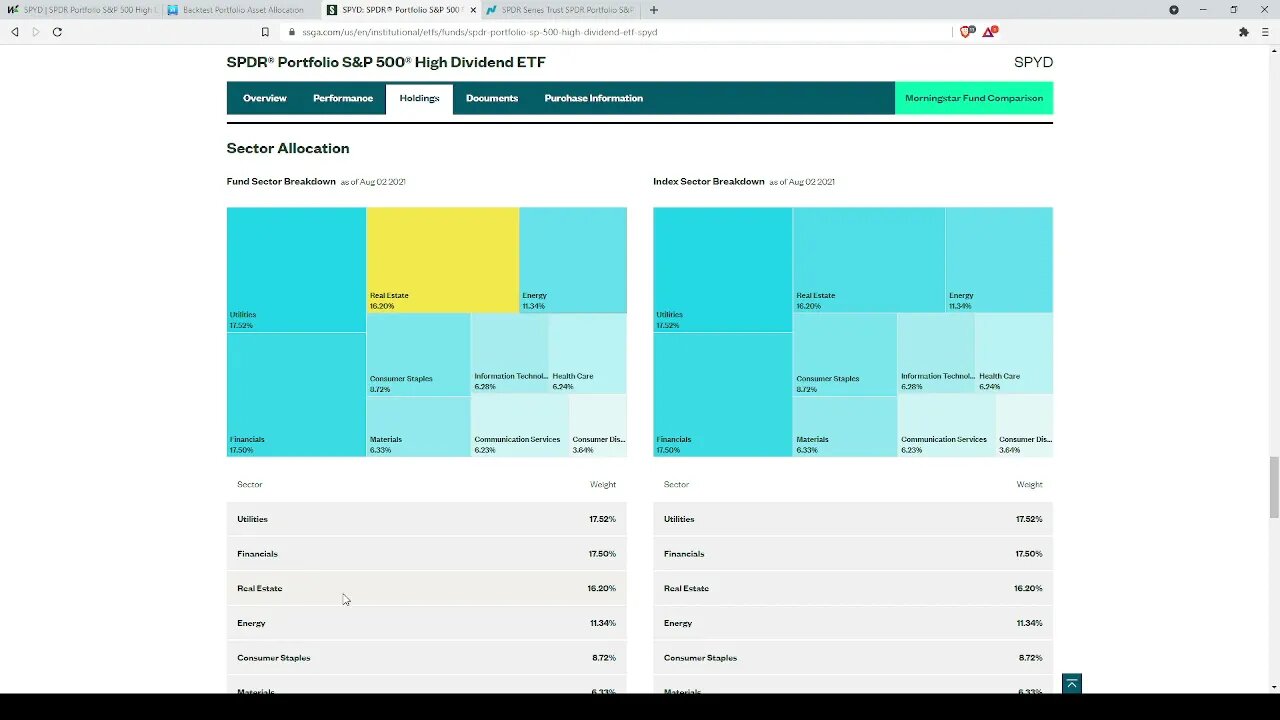Click Index Consumer Discretionary treemap tile
Image resolution: width=1280 pixels, height=720 pixels.
(x=1024, y=426)
